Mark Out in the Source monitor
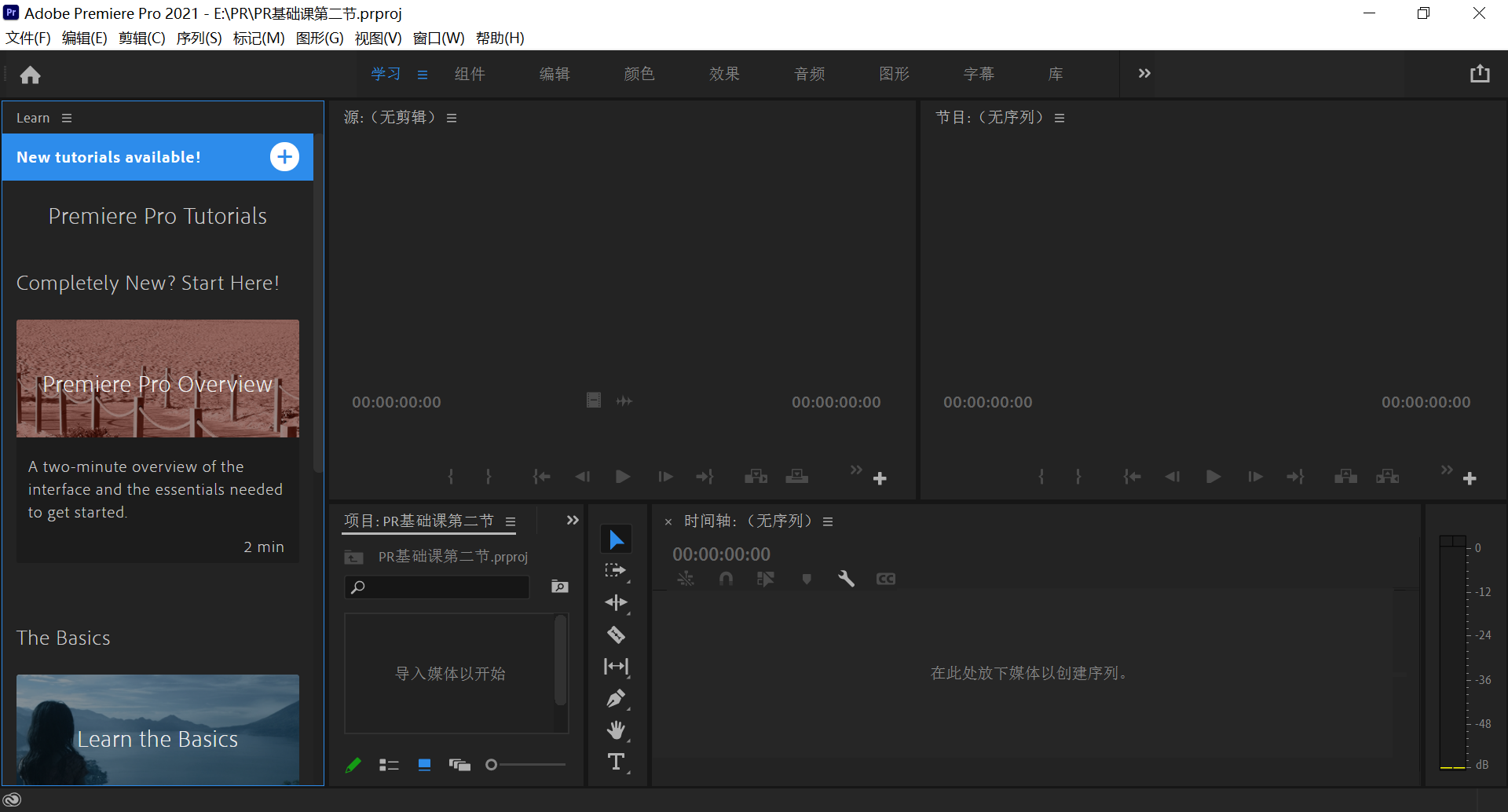The image size is (1508, 812). pos(489,477)
